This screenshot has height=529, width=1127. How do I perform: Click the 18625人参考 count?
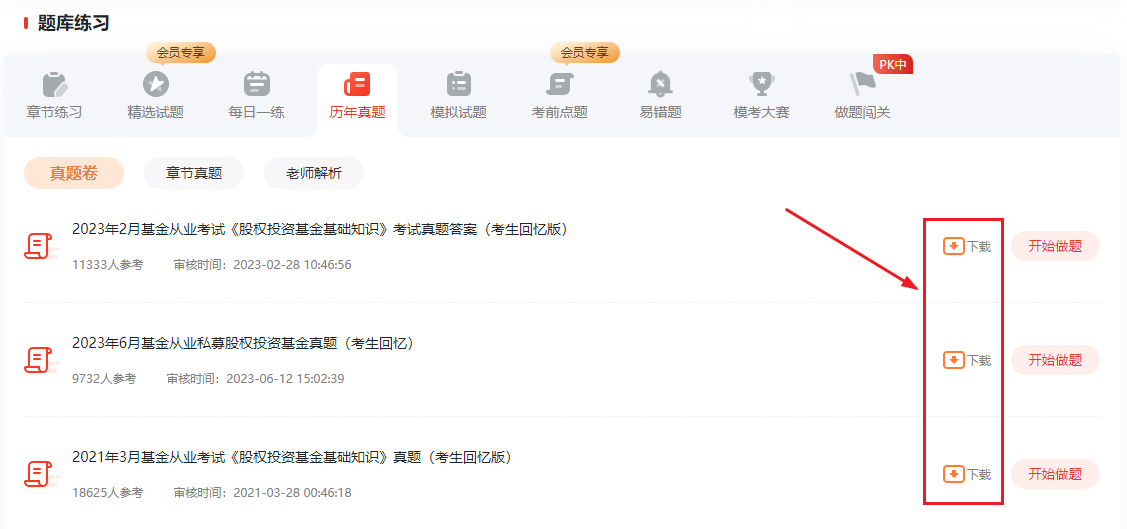pos(108,492)
